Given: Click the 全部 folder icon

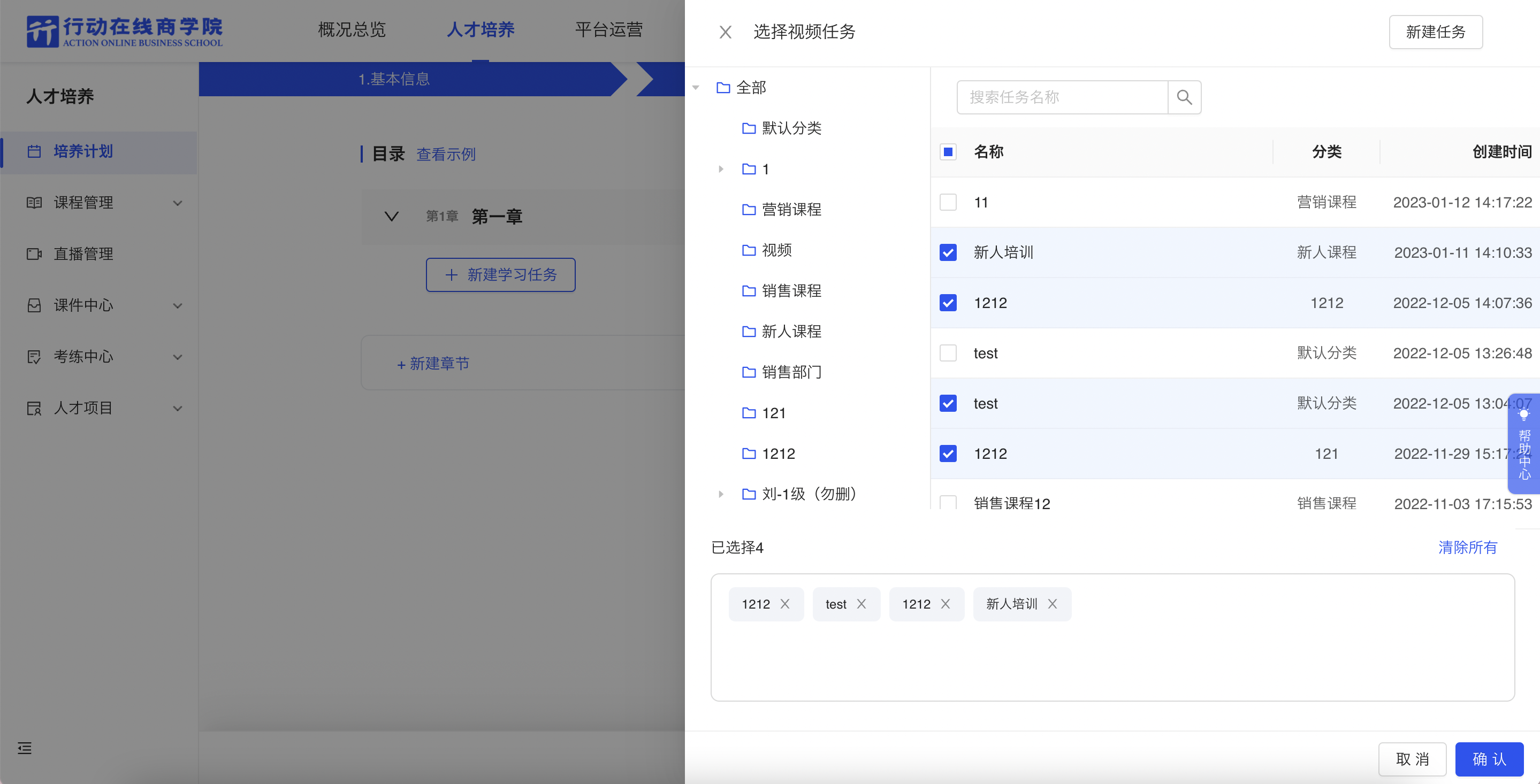Looking at the screenshot, I should click(723, 88).
